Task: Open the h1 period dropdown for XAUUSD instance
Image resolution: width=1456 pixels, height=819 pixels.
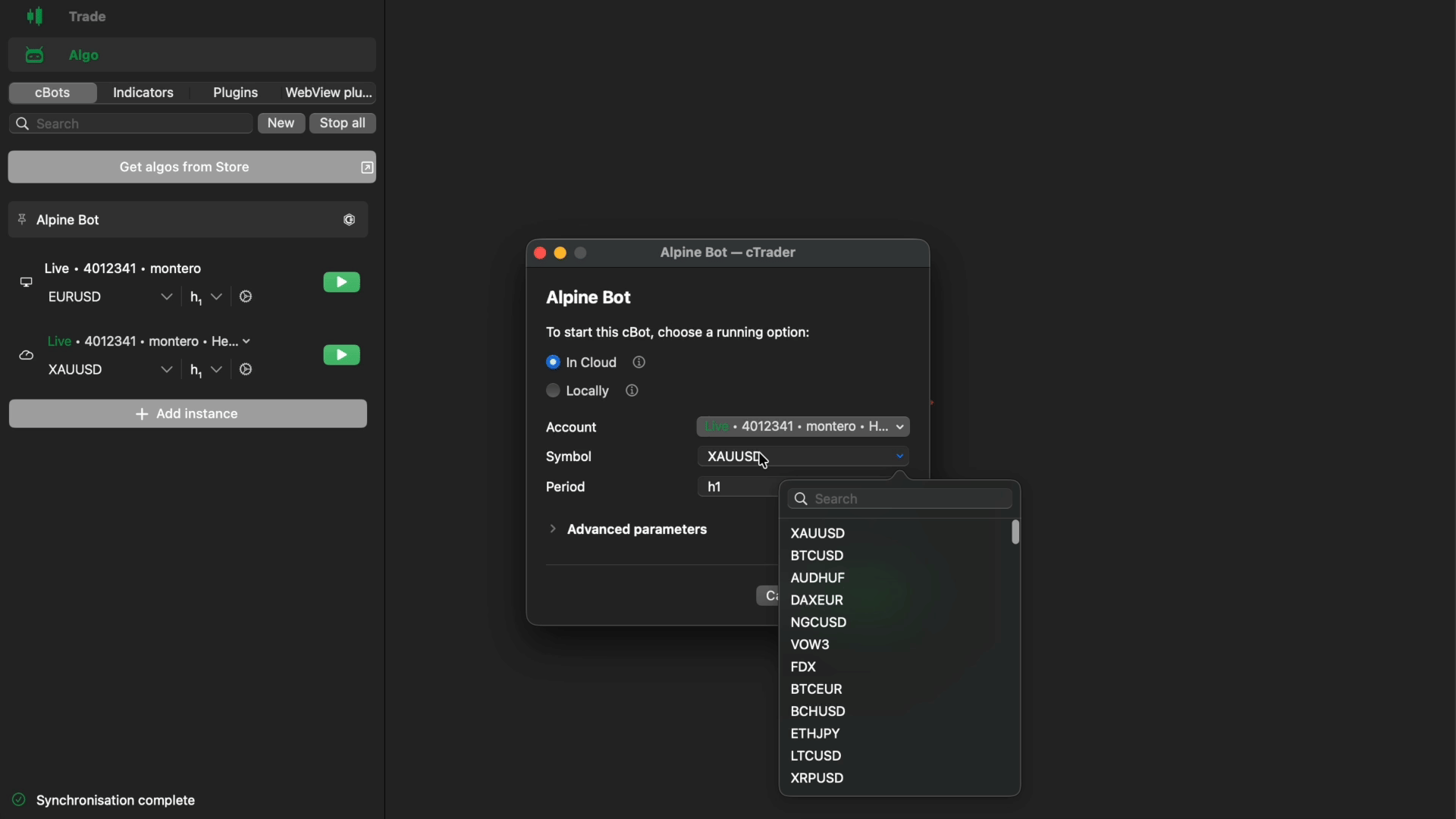Action: (x=206, y=371)
